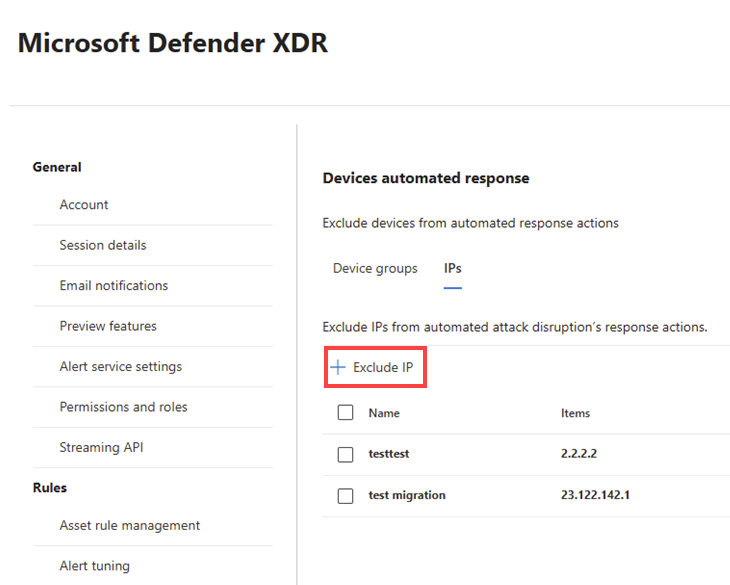Open Alert tuning under Rules
The height and width of the screenshot is (585, 730).
[95, 566]
